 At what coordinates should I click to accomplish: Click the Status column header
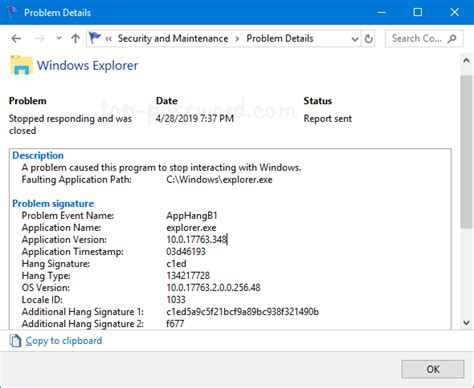click(x=318, y=101)
